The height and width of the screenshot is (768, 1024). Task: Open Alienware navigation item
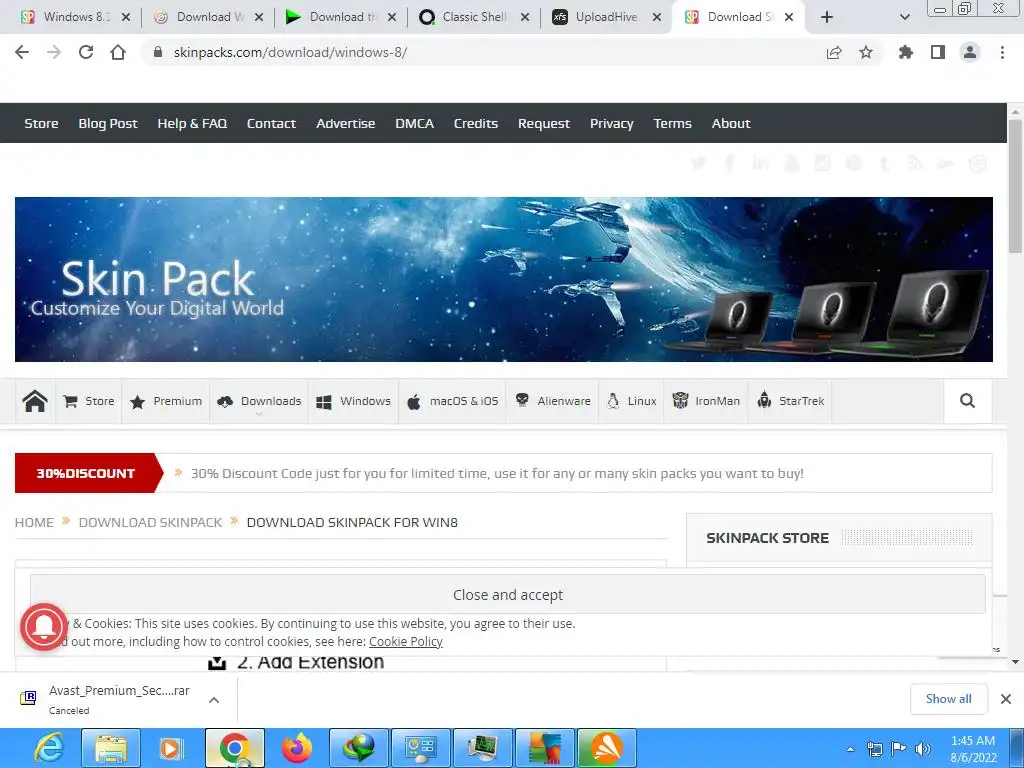pos(552,401)
